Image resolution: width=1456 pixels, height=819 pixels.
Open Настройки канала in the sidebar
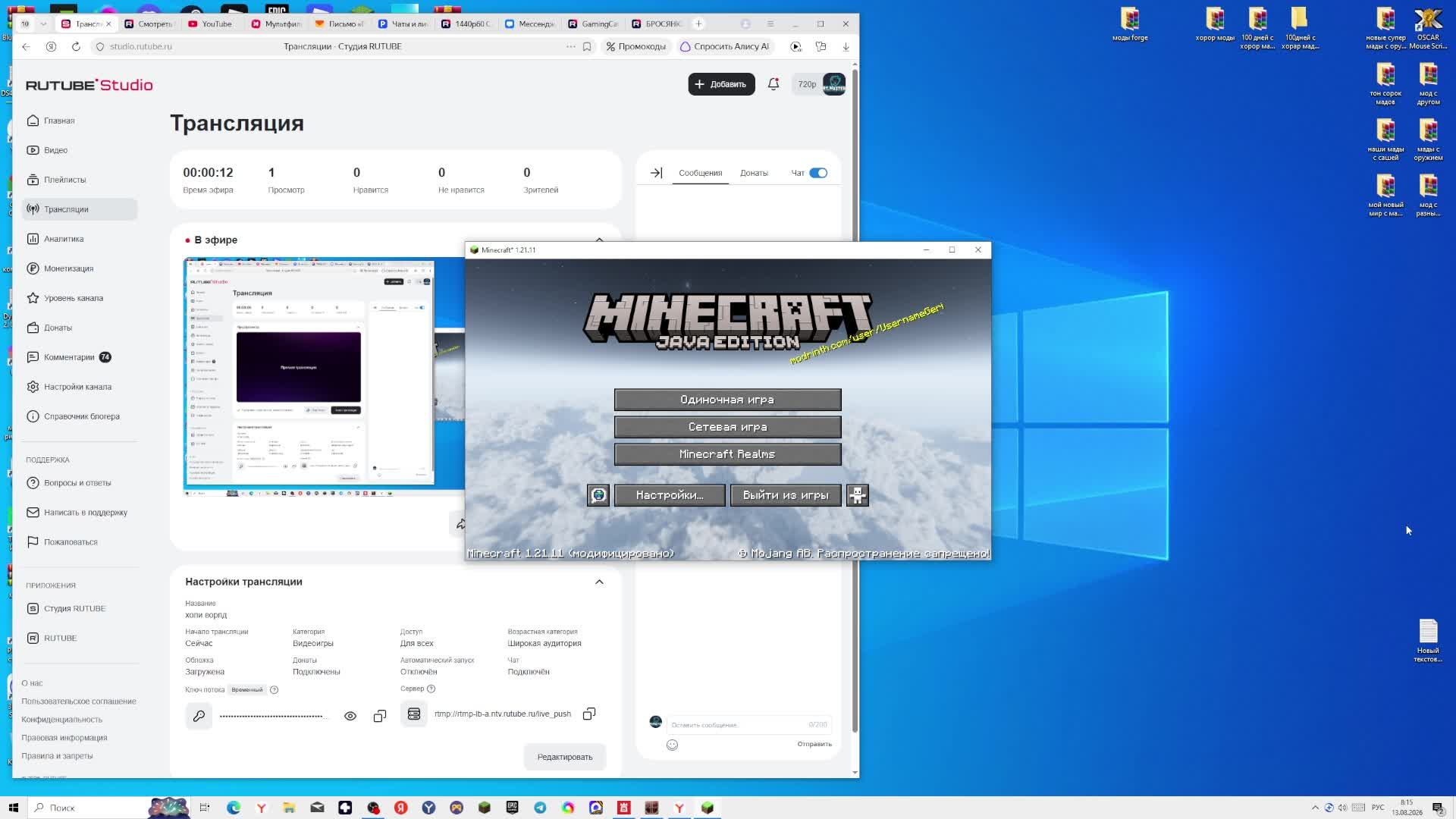pos(80,387)
